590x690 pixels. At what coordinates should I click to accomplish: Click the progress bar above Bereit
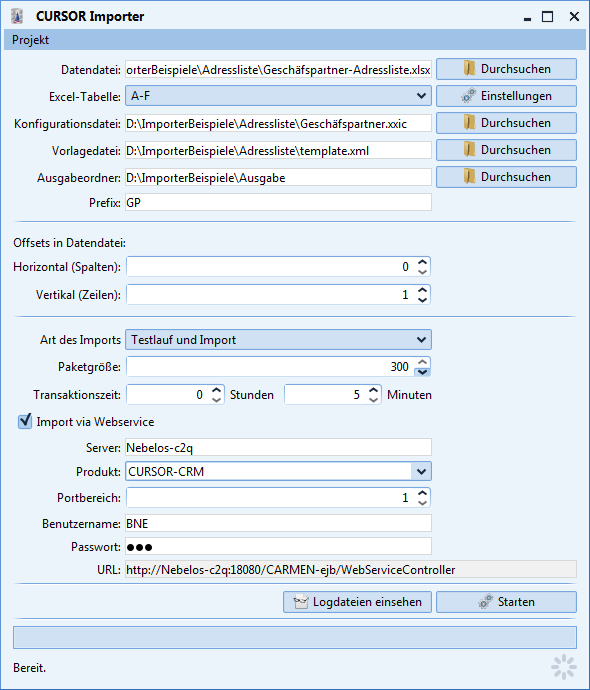(x=295, y=638)
